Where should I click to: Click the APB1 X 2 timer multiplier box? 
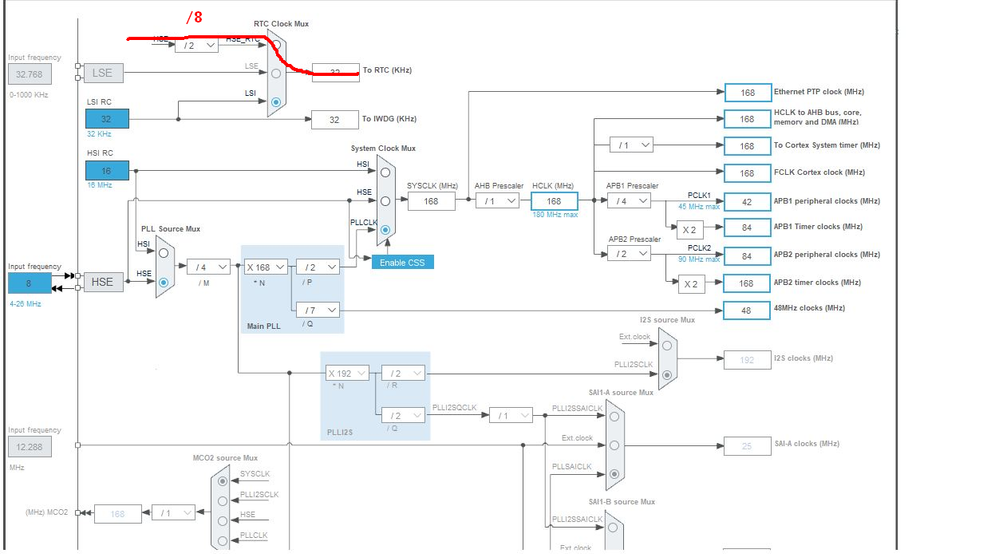(690, 230)
